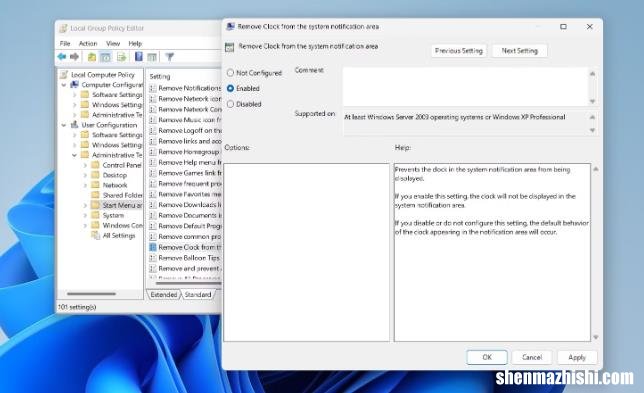Click the settings list horizontal scrollbar
Screen dimensions: 644x393
click(x=189, y=283)
